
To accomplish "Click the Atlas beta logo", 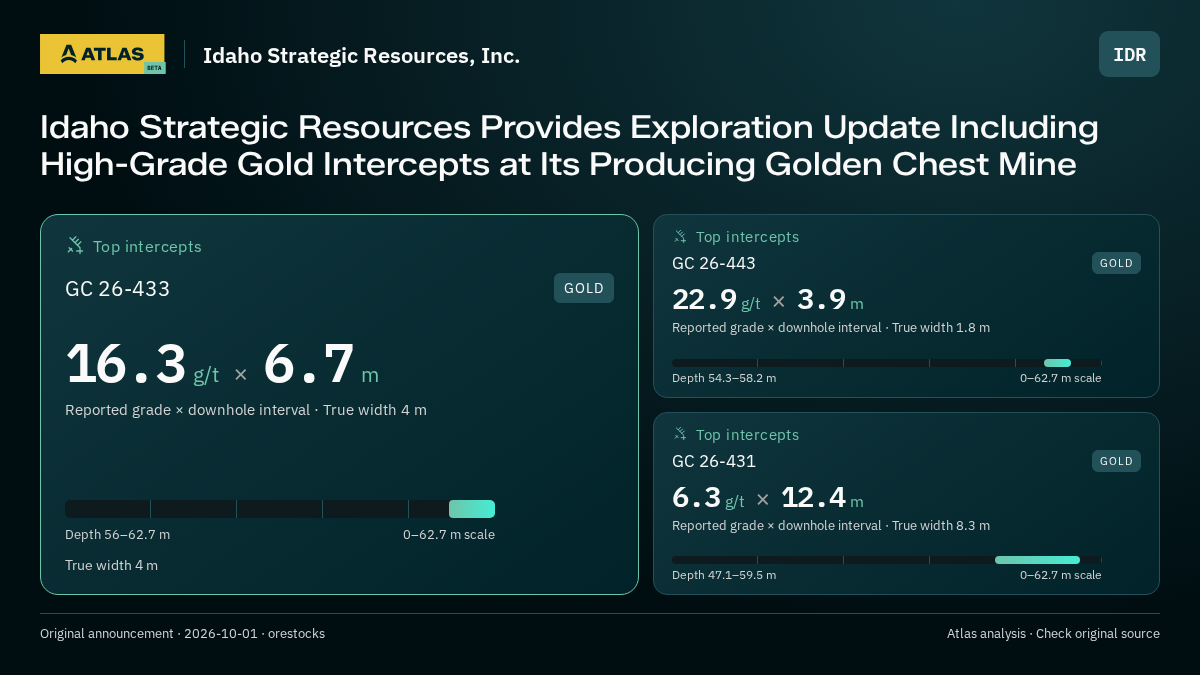I will (102, 54).
